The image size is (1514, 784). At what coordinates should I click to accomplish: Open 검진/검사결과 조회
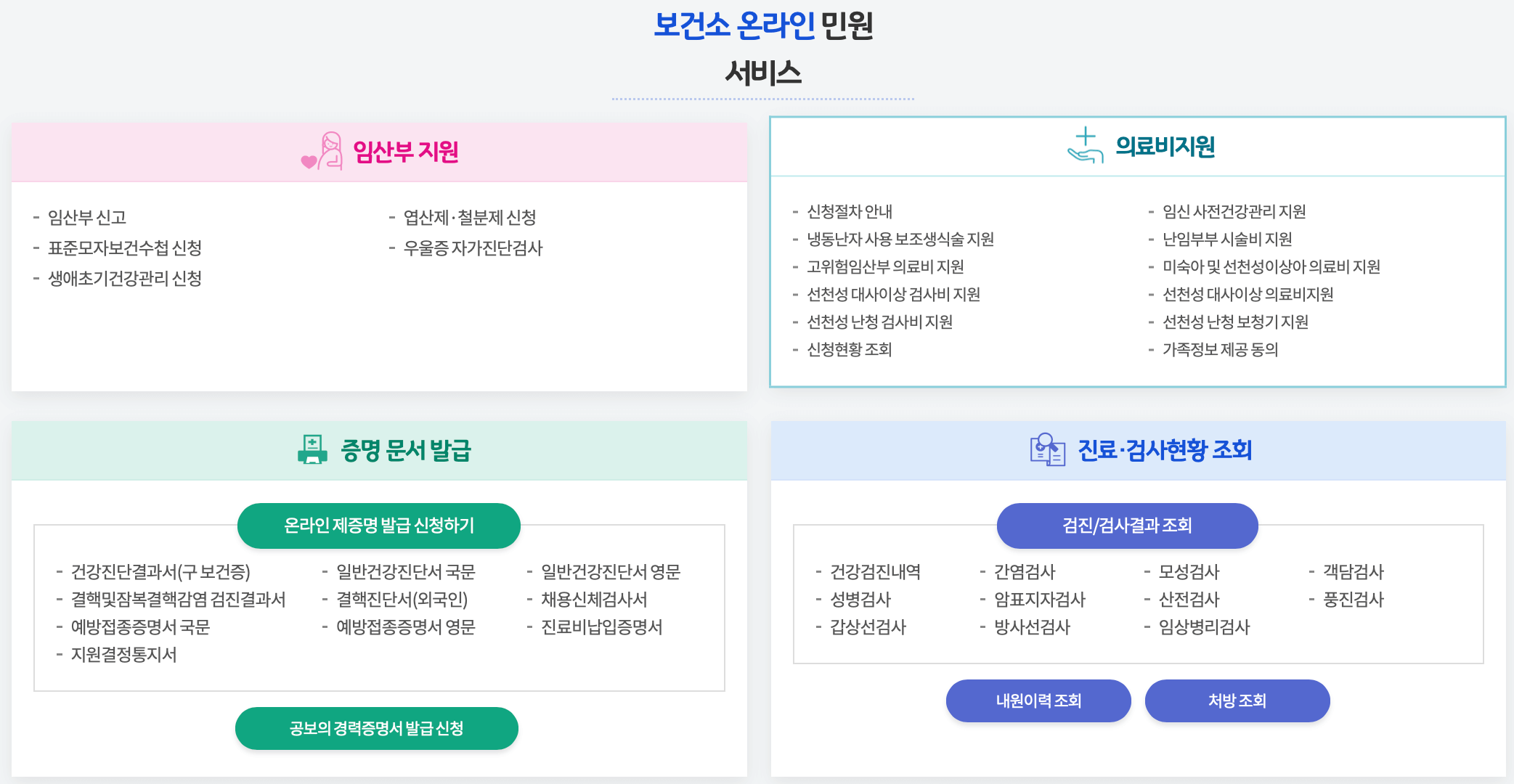(x=1127, y=526)
